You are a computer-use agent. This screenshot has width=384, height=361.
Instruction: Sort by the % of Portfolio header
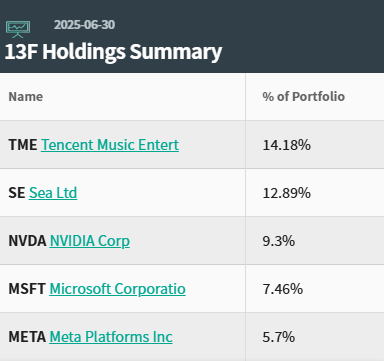[x=303, y=97]
